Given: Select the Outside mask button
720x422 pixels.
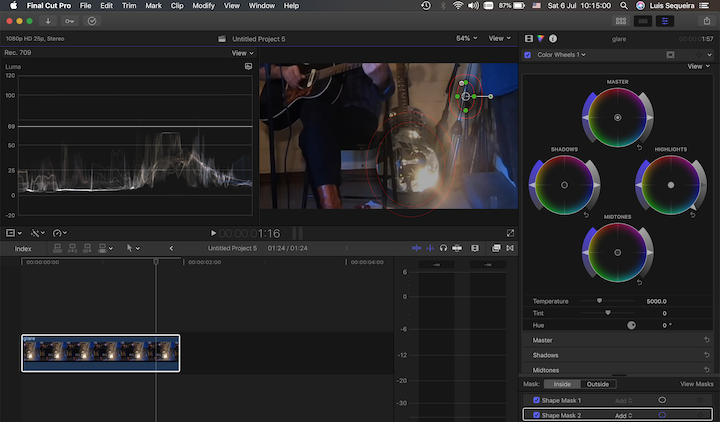Looking at the screenshot, I should [598, 384].
